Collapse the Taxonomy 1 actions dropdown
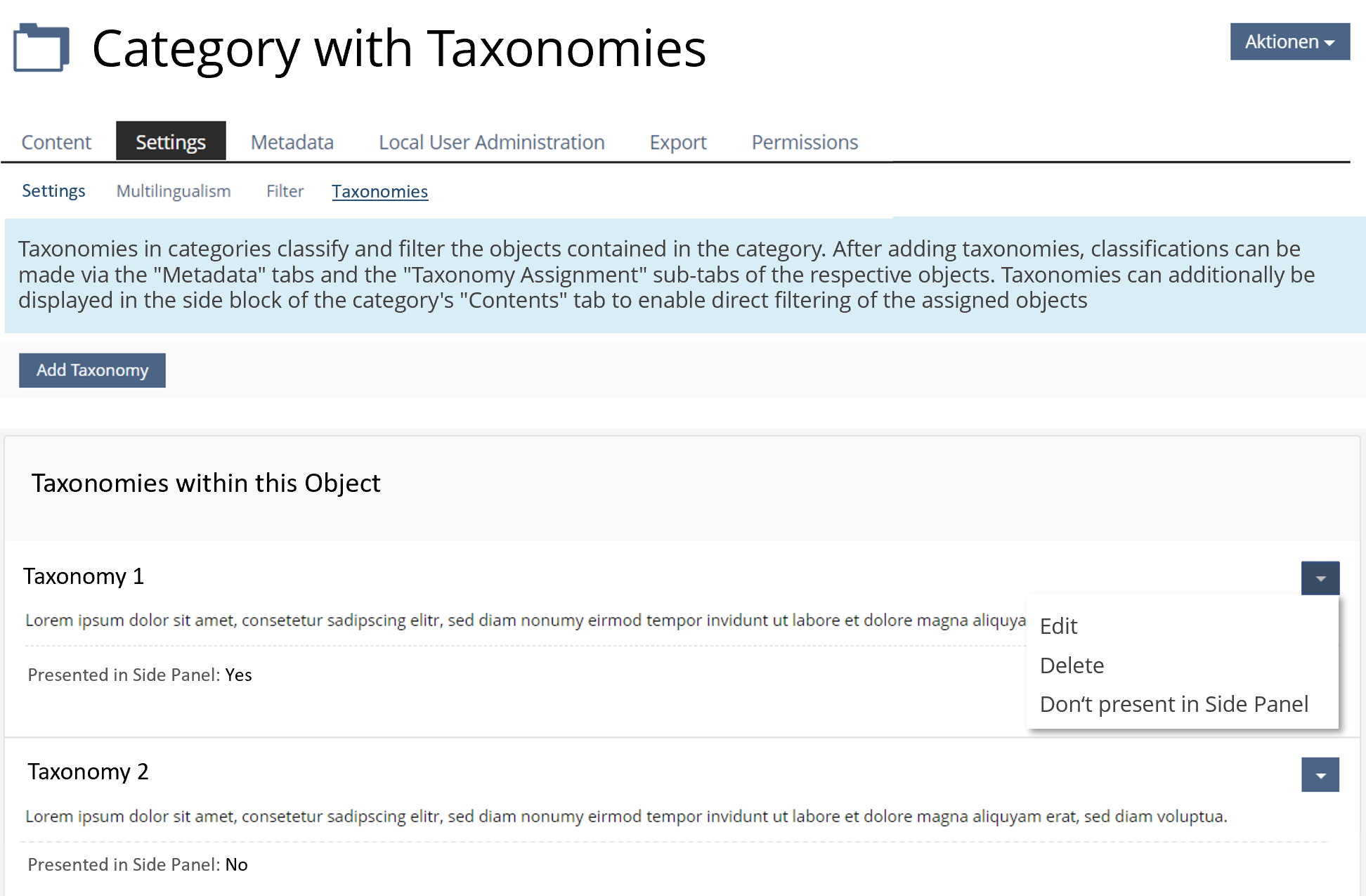 pyautogui.click(x=1320, y=578)
